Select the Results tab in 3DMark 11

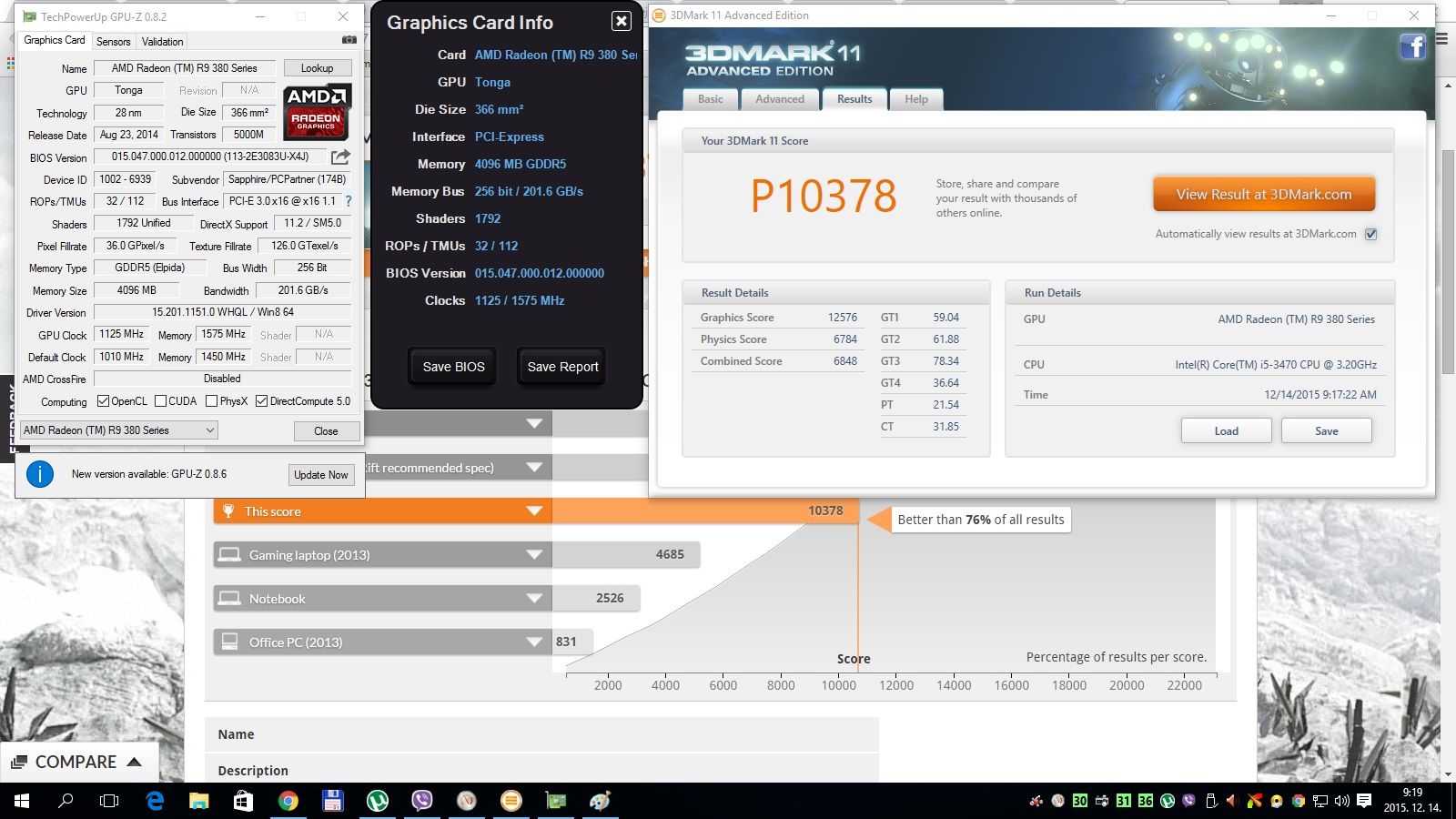point(854,99)
